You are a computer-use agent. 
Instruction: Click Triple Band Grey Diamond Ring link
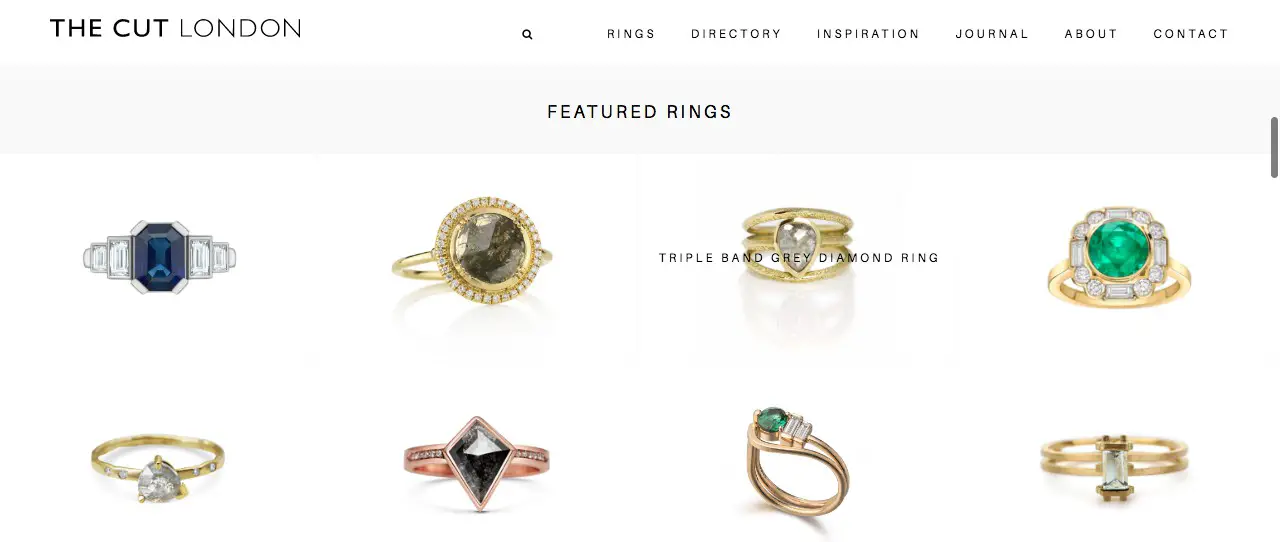point(799,258)
